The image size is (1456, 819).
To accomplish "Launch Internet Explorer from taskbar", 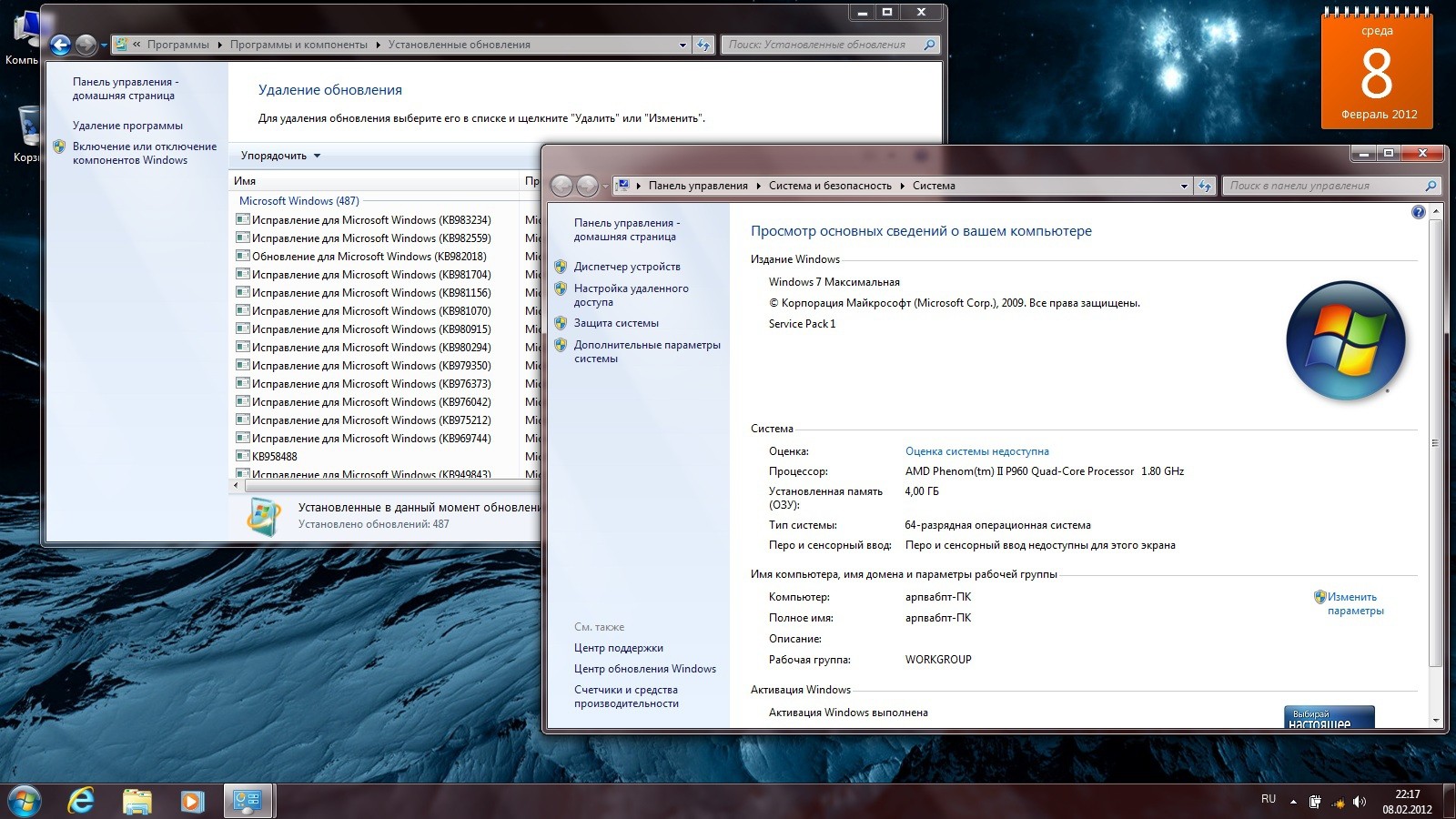I will 81,801.
